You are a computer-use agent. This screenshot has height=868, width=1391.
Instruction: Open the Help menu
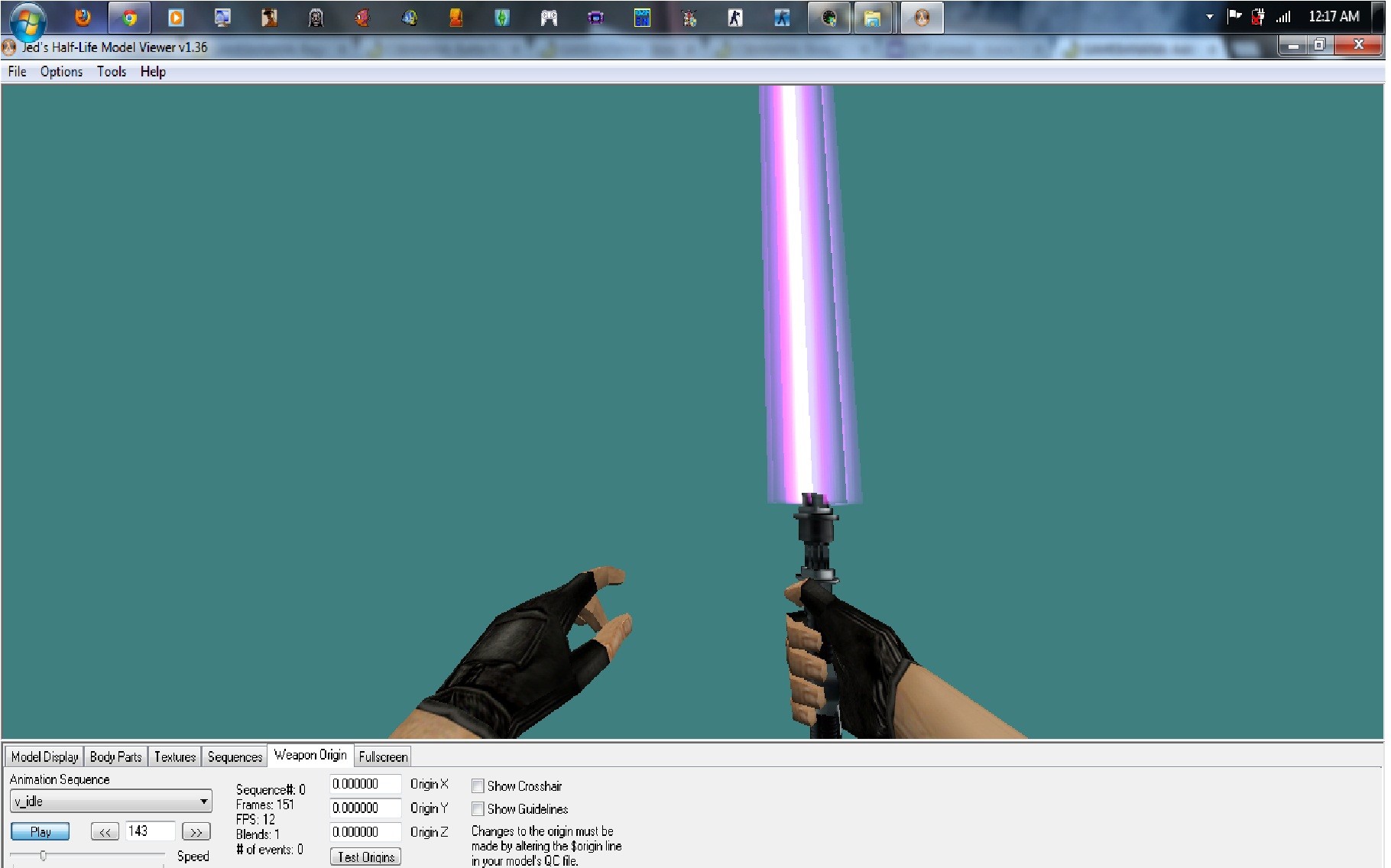[x=153, y=72]
